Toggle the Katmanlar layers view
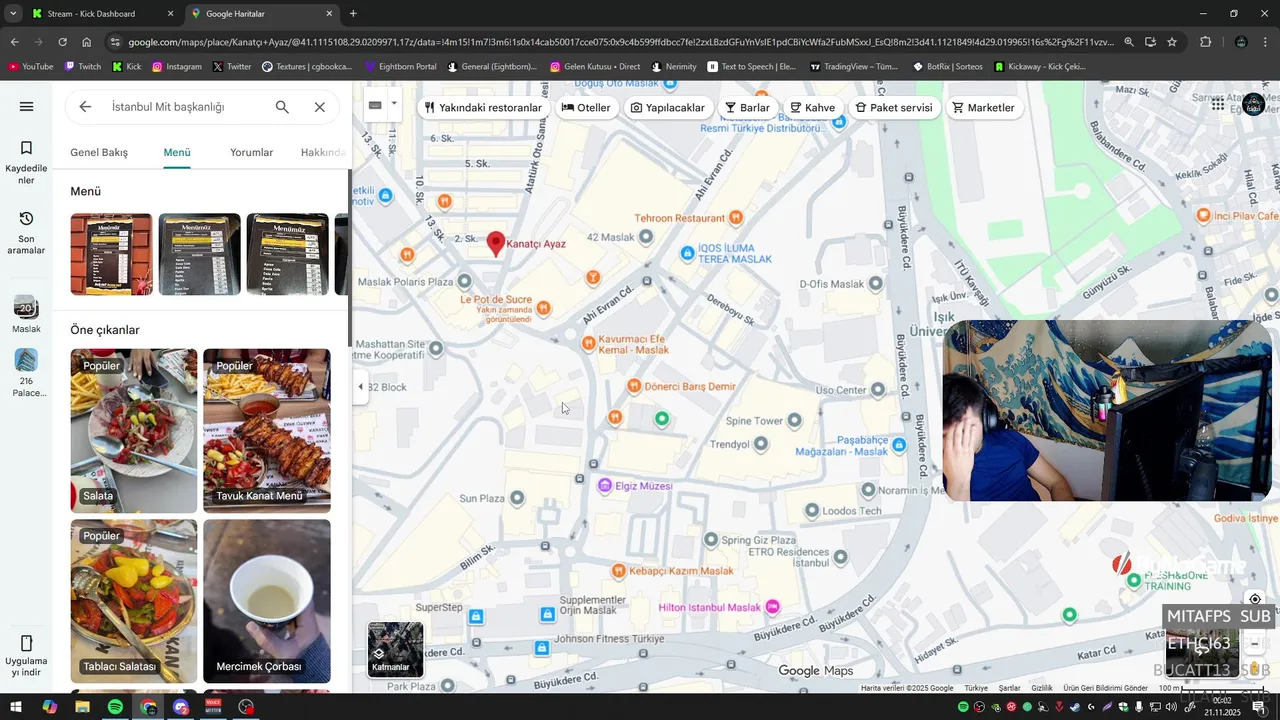 click(x=395, y=649)
